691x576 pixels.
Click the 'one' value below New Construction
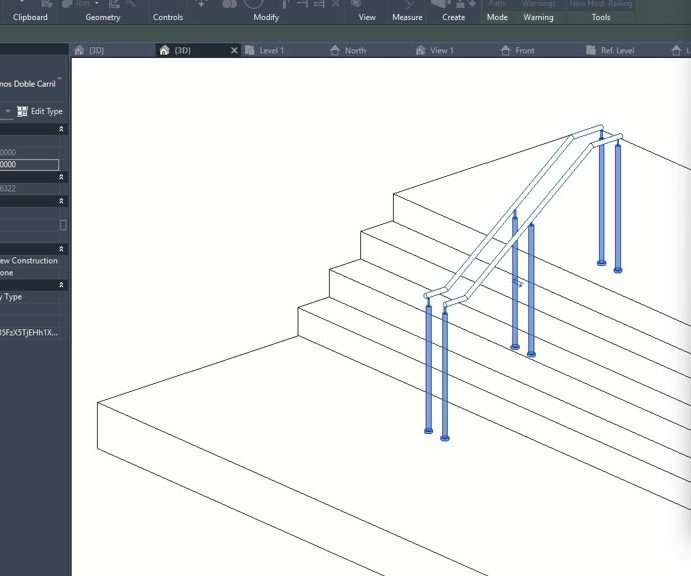click(7, 273)
